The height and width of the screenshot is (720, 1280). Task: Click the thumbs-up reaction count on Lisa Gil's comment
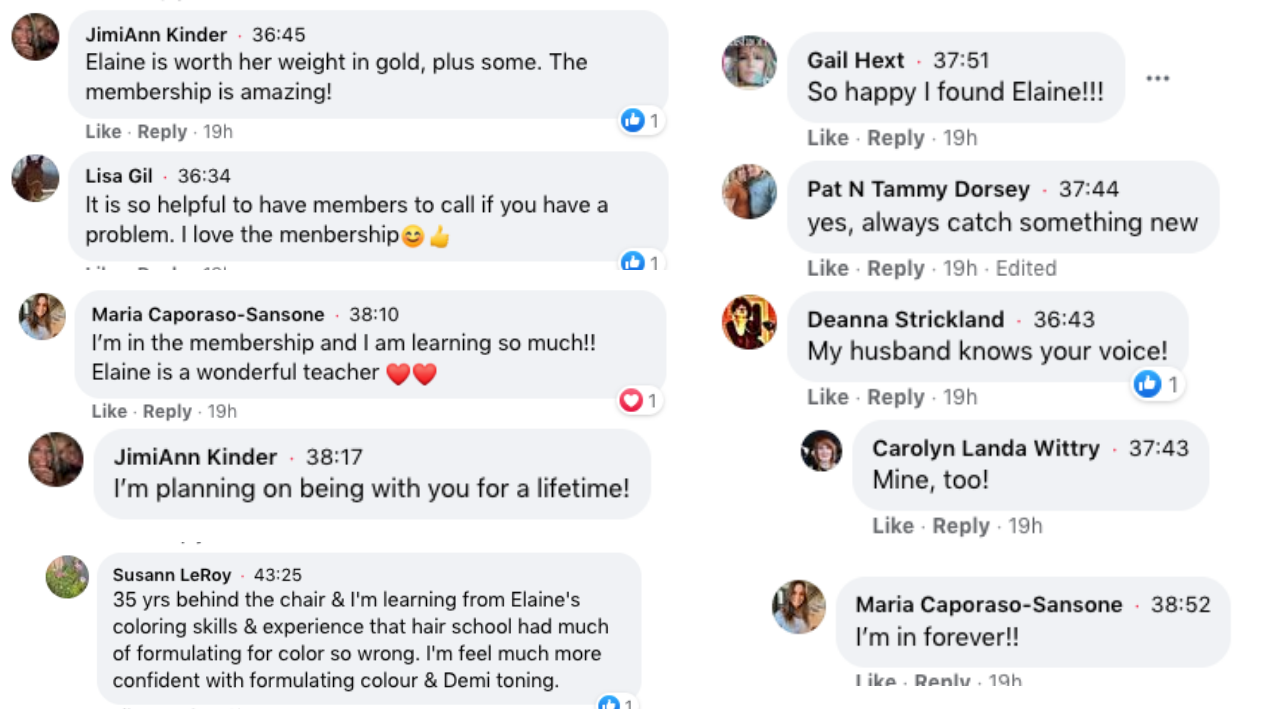point(642,263)
